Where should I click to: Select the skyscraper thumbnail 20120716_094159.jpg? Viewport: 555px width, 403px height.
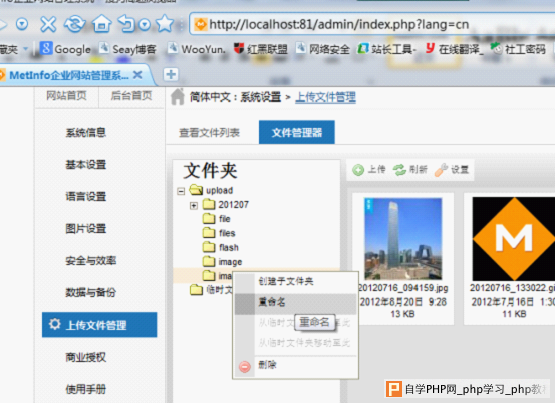point(403,239)
